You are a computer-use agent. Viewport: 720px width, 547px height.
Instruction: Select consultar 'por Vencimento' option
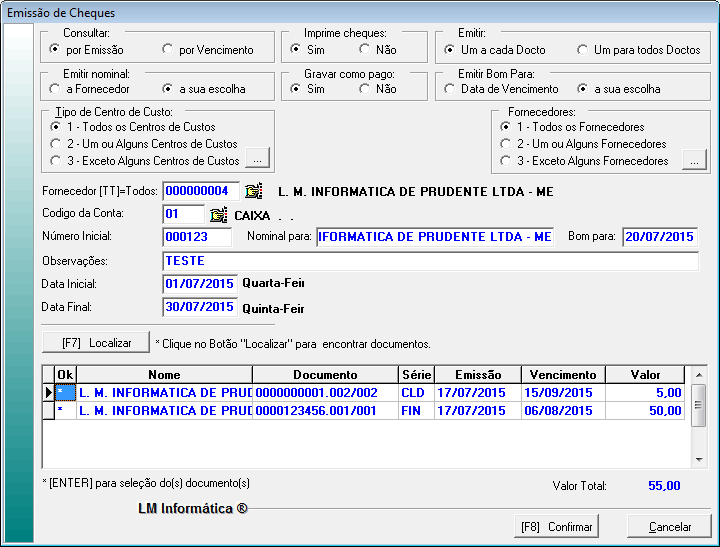pyautogui.click(x=168, y=49)
